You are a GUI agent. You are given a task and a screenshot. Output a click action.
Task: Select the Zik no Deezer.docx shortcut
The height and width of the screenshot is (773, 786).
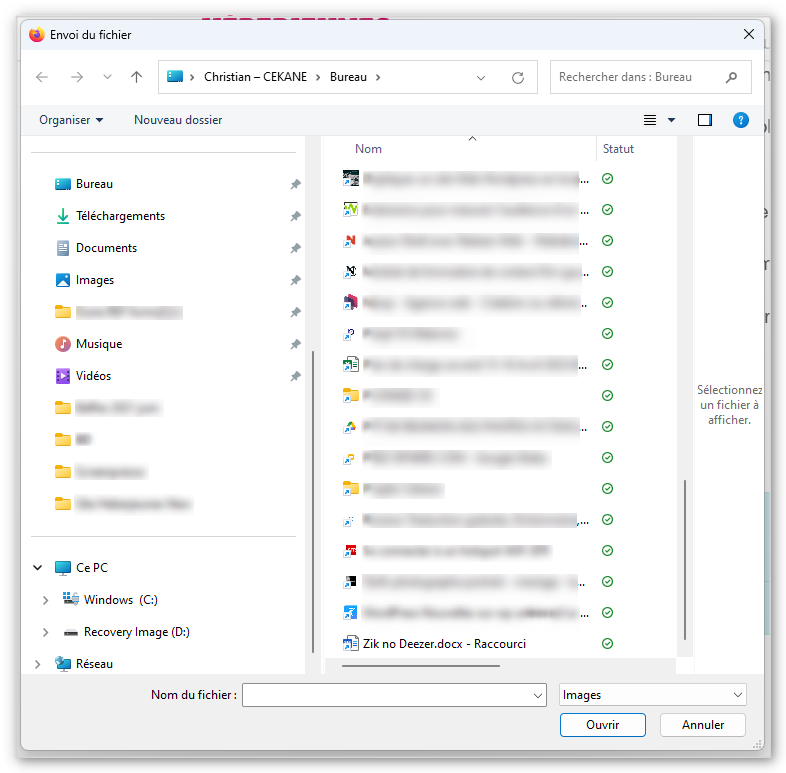445,644
